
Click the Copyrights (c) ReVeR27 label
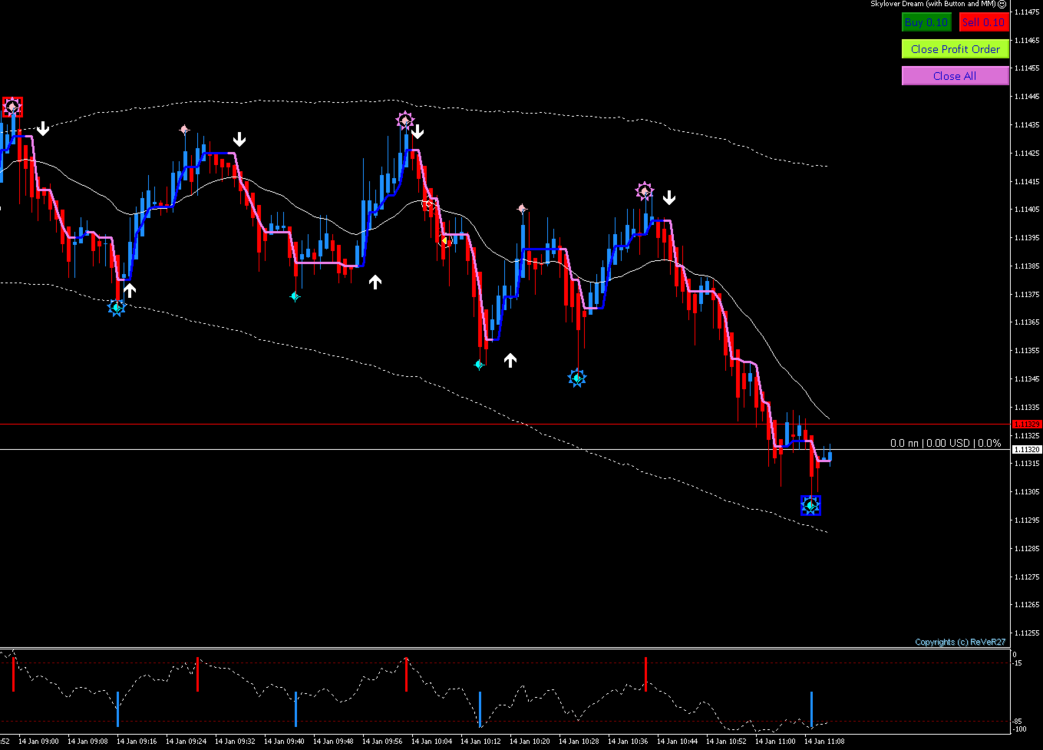pyautogui.click(x=960, y=642)
